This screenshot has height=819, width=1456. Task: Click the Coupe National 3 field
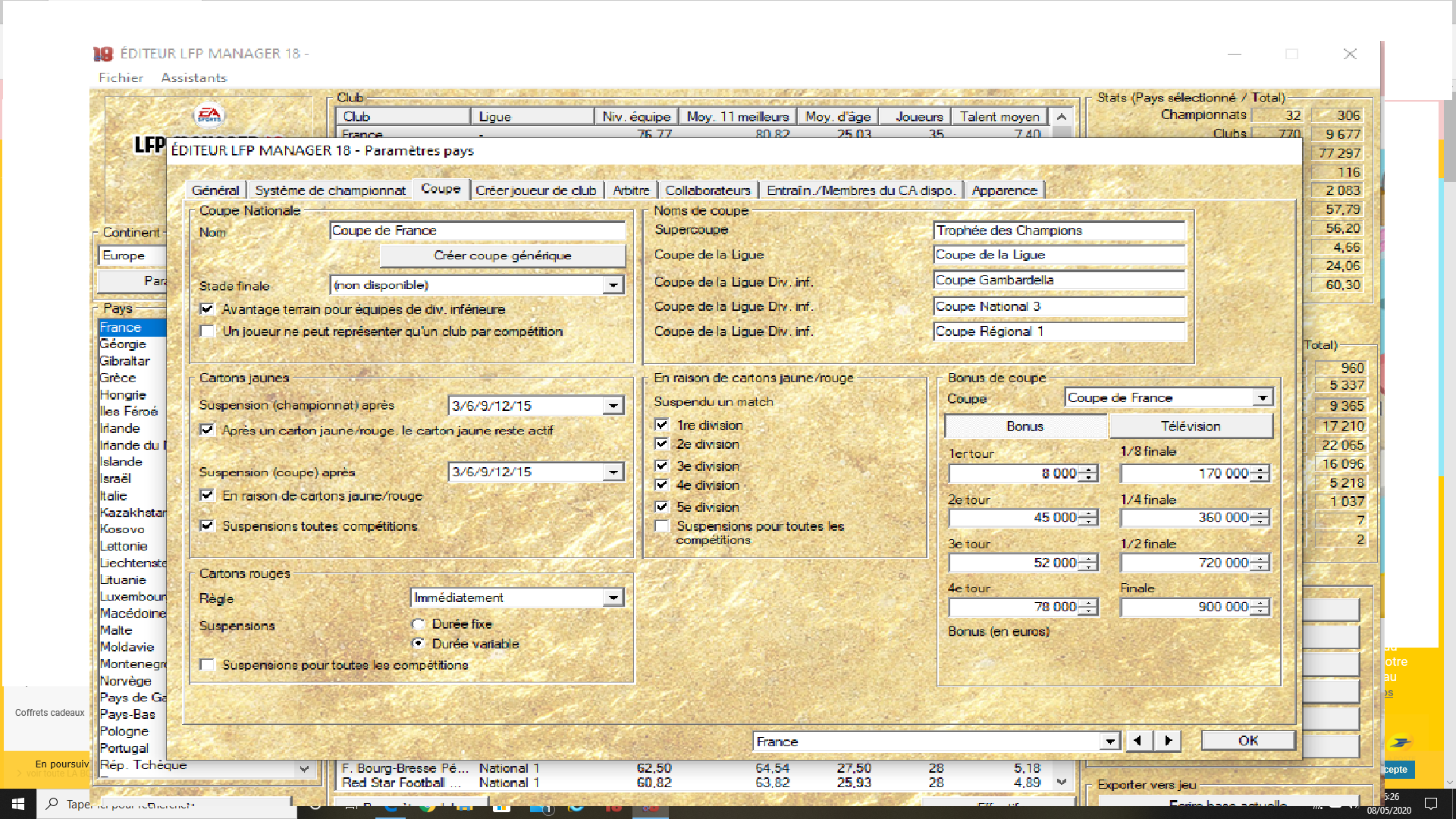click(x=1059, y=306)
